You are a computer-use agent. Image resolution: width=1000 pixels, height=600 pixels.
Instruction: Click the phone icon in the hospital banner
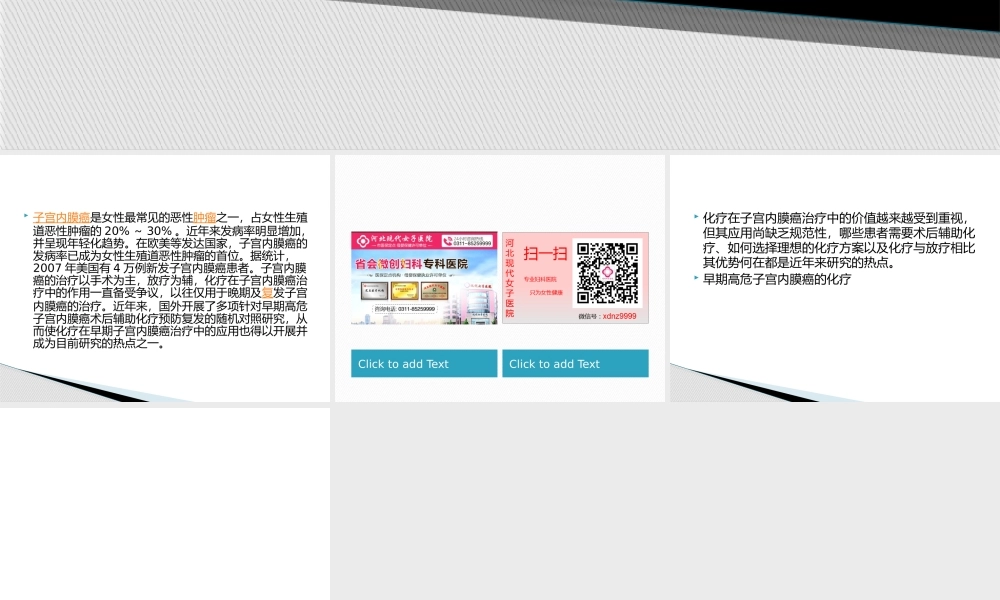click(448, 241)
